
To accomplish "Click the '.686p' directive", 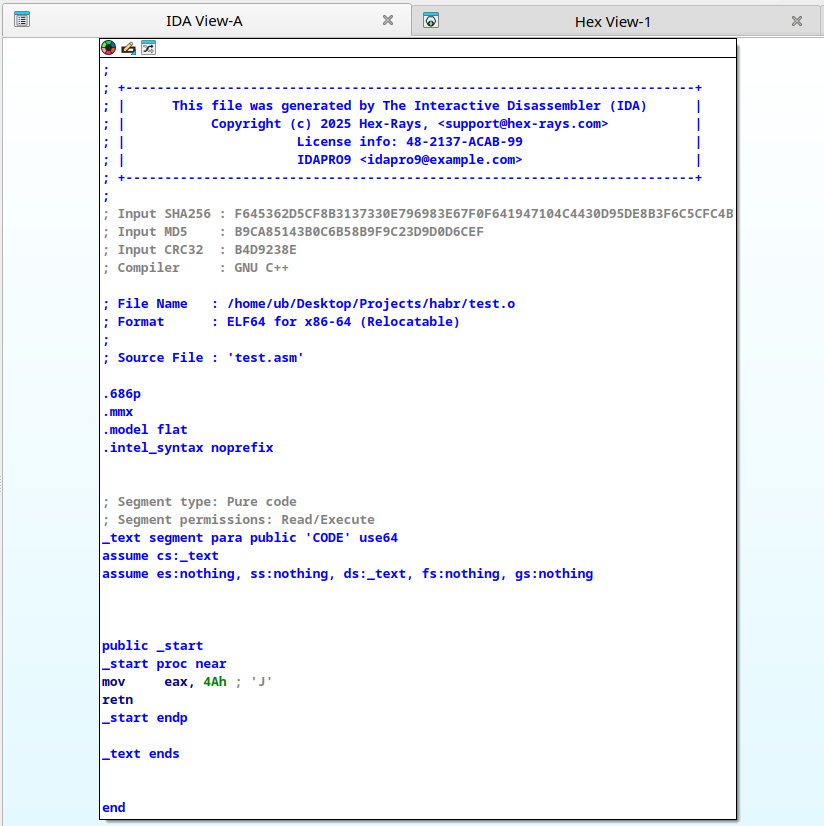I will click(122, 394).
